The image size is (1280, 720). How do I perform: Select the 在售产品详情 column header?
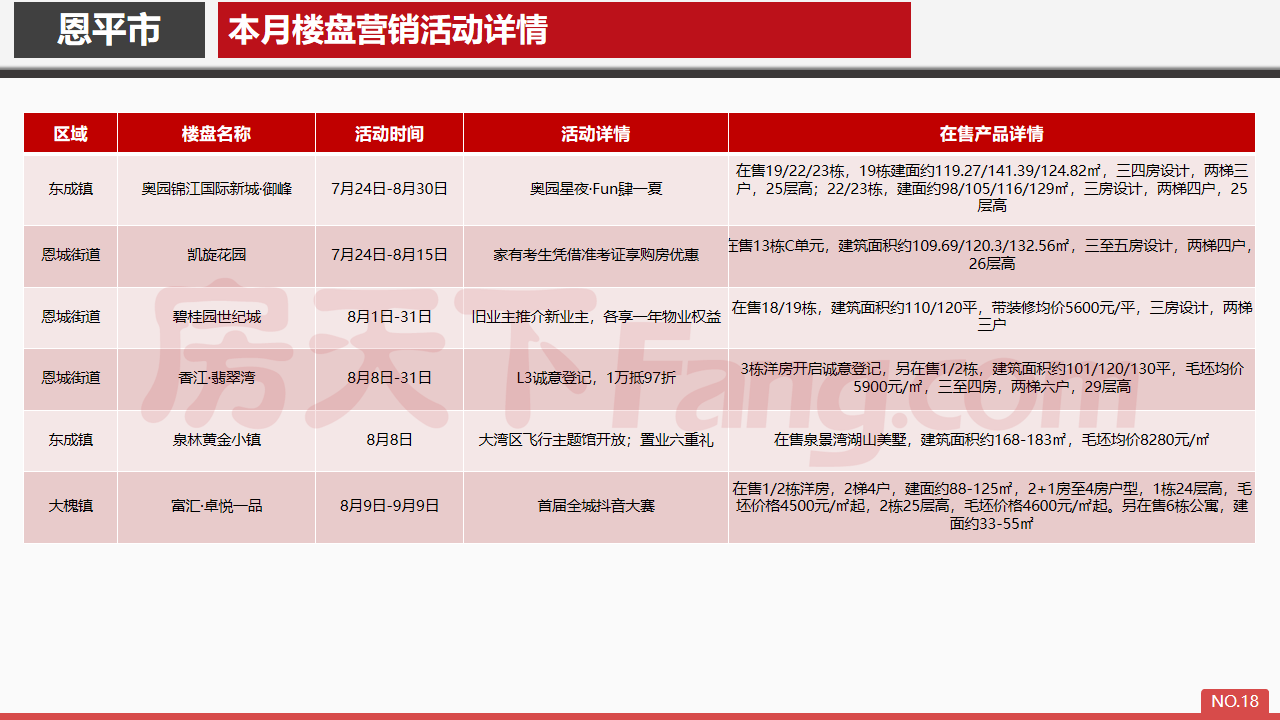point(992,133)
